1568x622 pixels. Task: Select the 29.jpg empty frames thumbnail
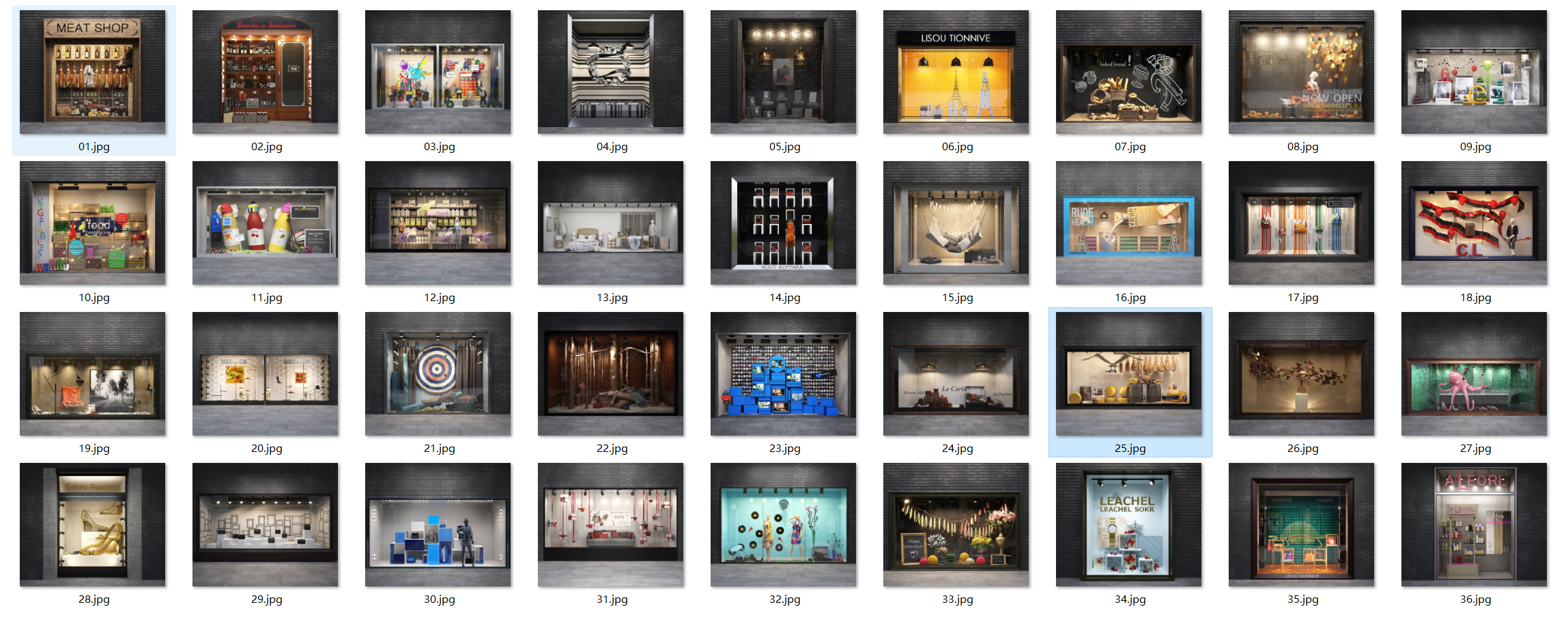pos(266,524)
